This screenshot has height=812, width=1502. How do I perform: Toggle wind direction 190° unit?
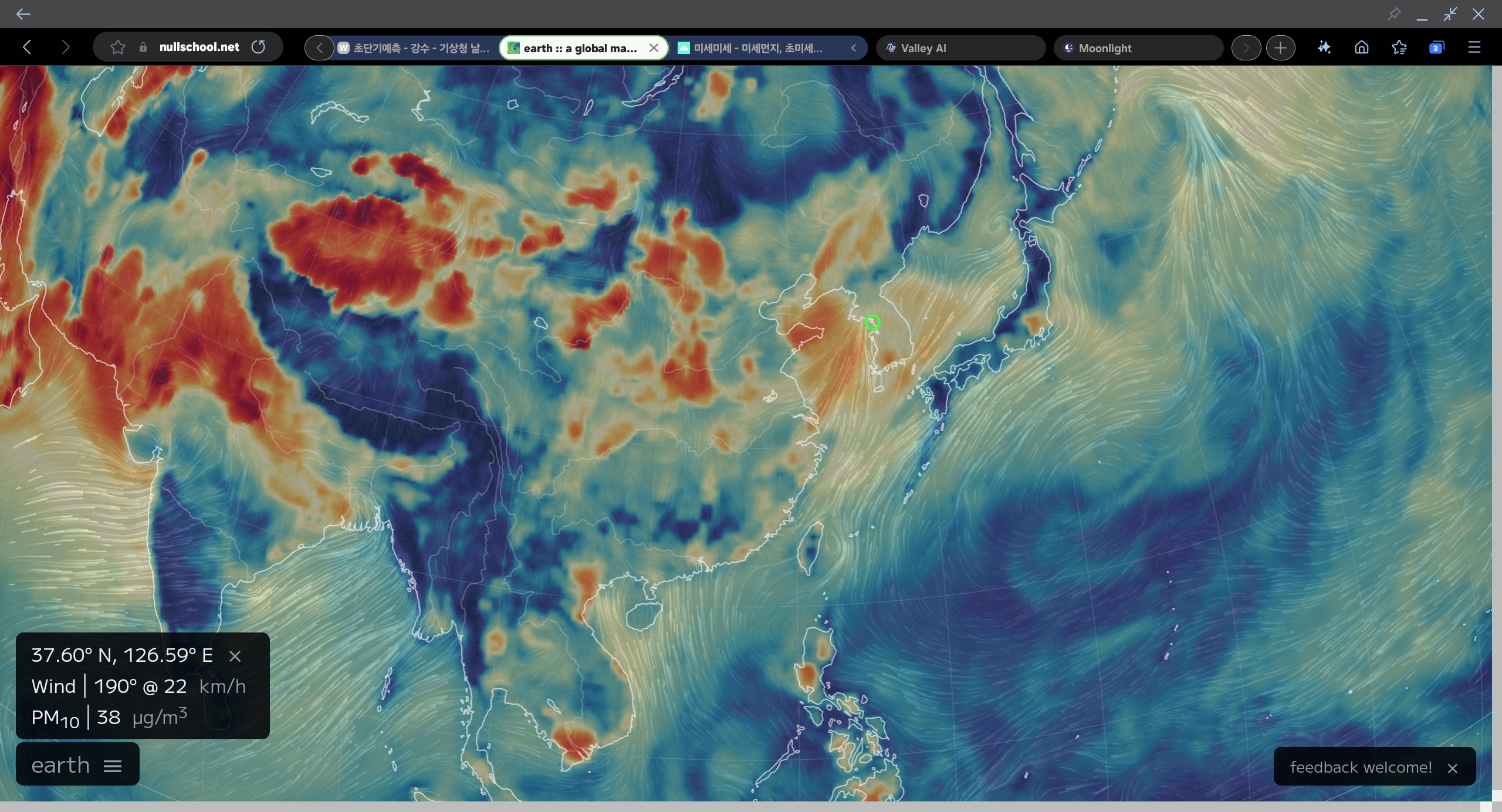(x=114, y=686)
